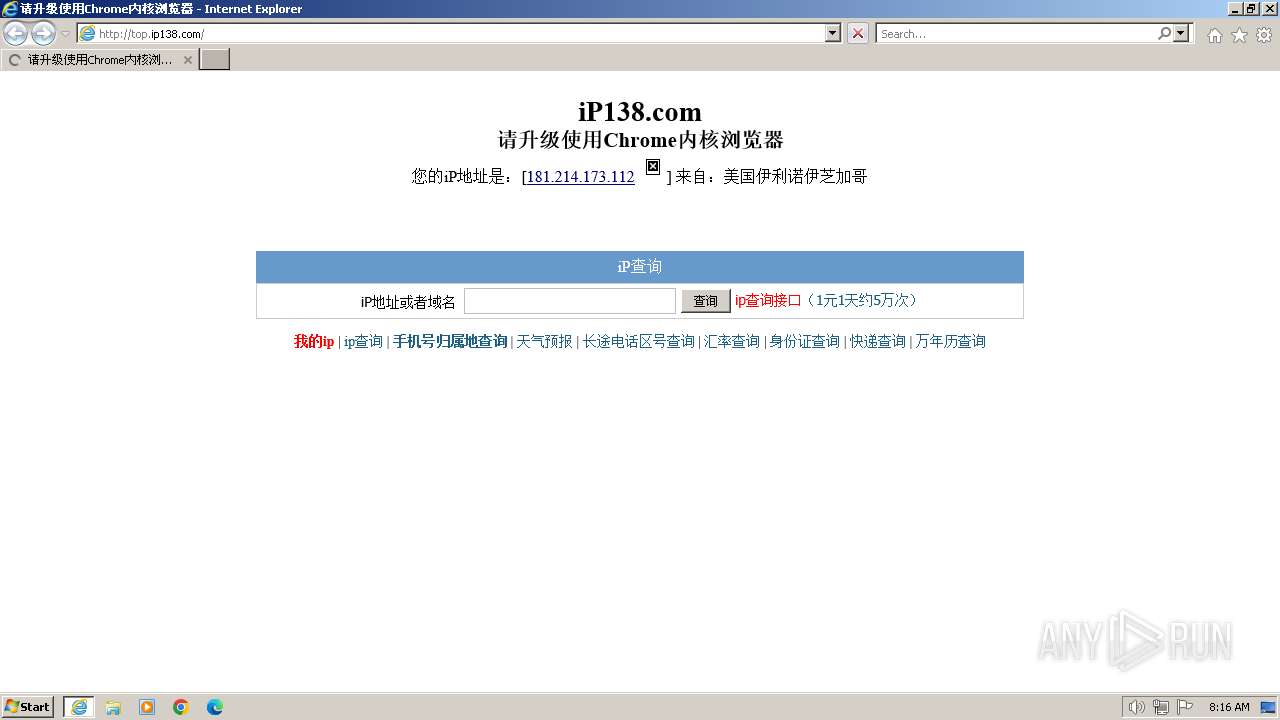Click the IP地址或者域名 input field
Image resolution: width=1280 pixels, height=720 pixels.
[x=570, y=301]
